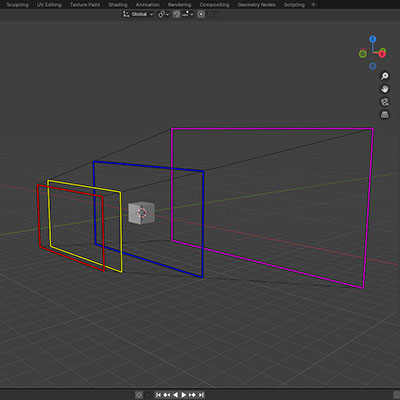This screenshot has width=400, height=400.
Task: Toggle snapping magnet button
Action: click(177, 14)
